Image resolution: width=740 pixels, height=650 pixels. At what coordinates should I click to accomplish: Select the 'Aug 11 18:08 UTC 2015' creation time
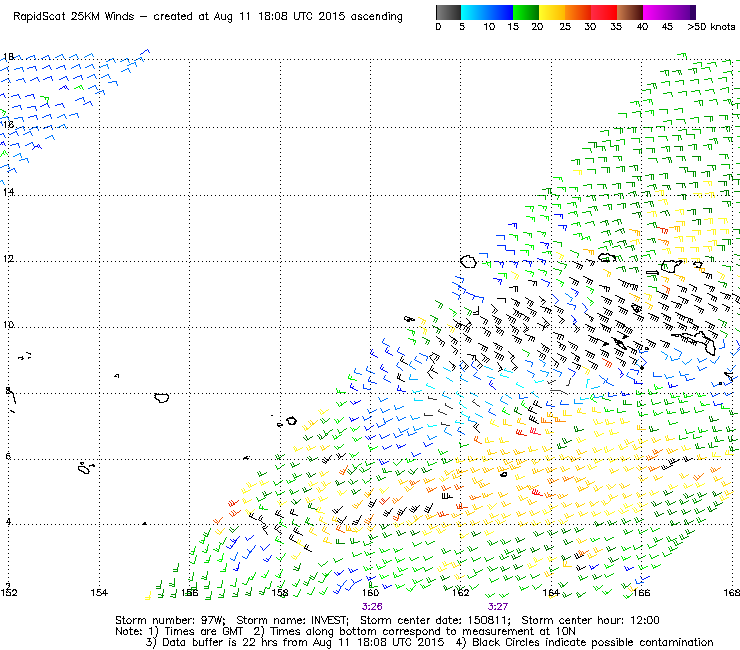(281, 17)
